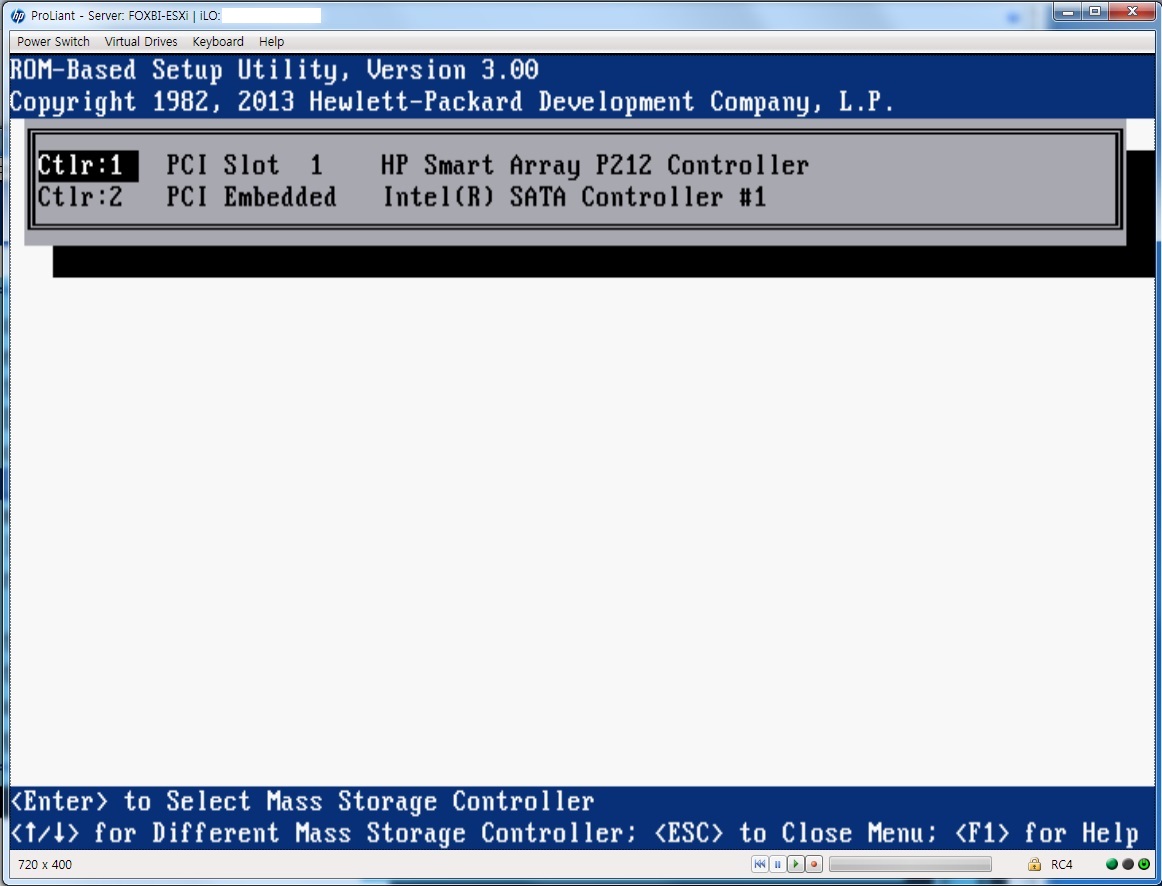Open the Keyboard menu

coord(218,41)
